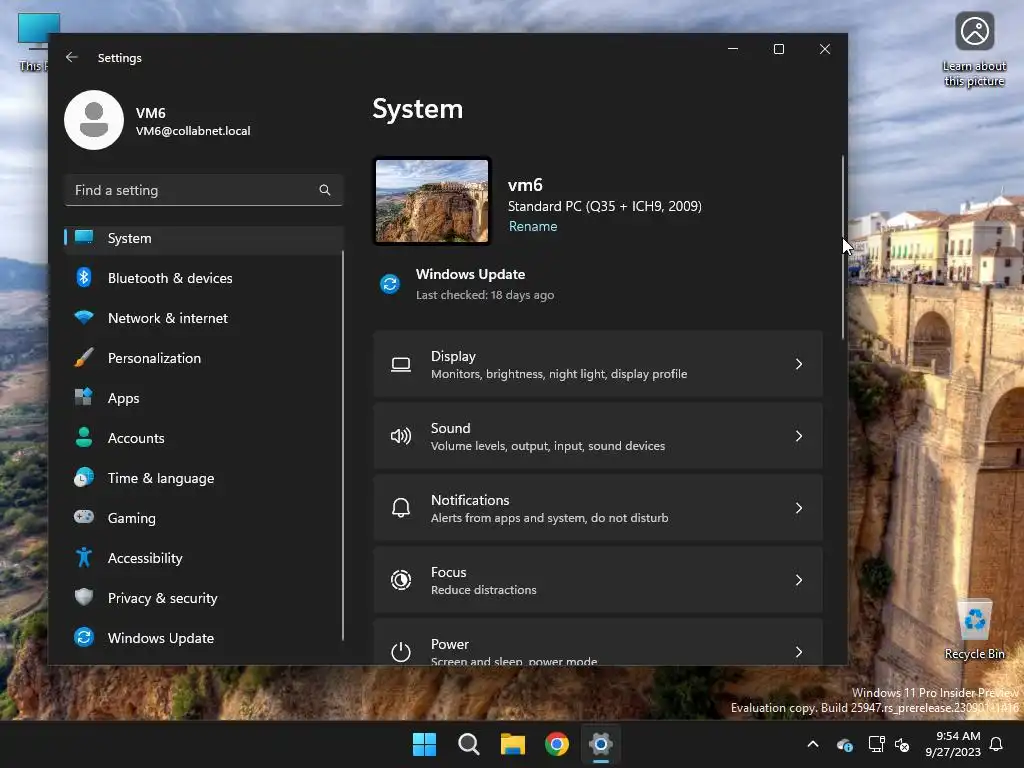Click the sidebar navigation scrollbar
This screenshot has width=1024, height=768.
pyautogui.click(x=343, y=446)
